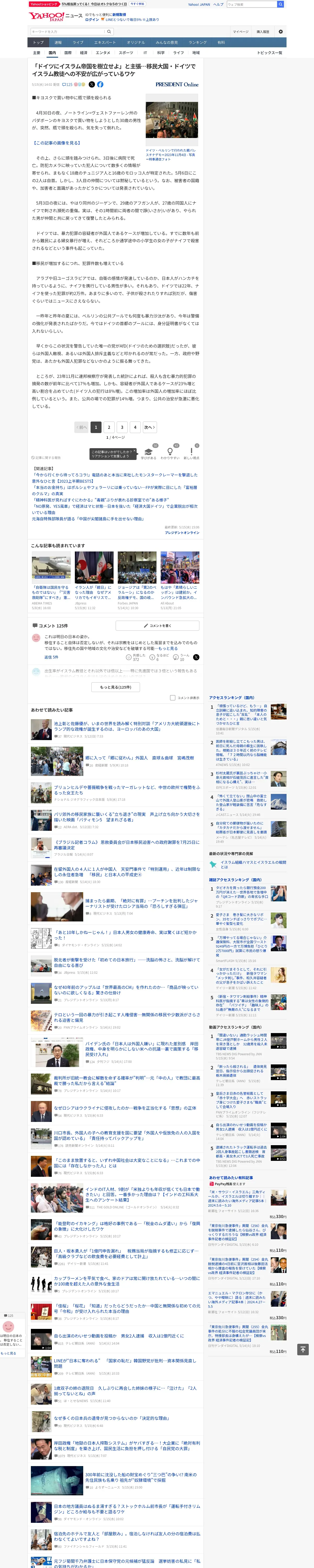Open みんなの意見 tab
The height and width of the screenshot is (1568, 314).
[167, 43]
